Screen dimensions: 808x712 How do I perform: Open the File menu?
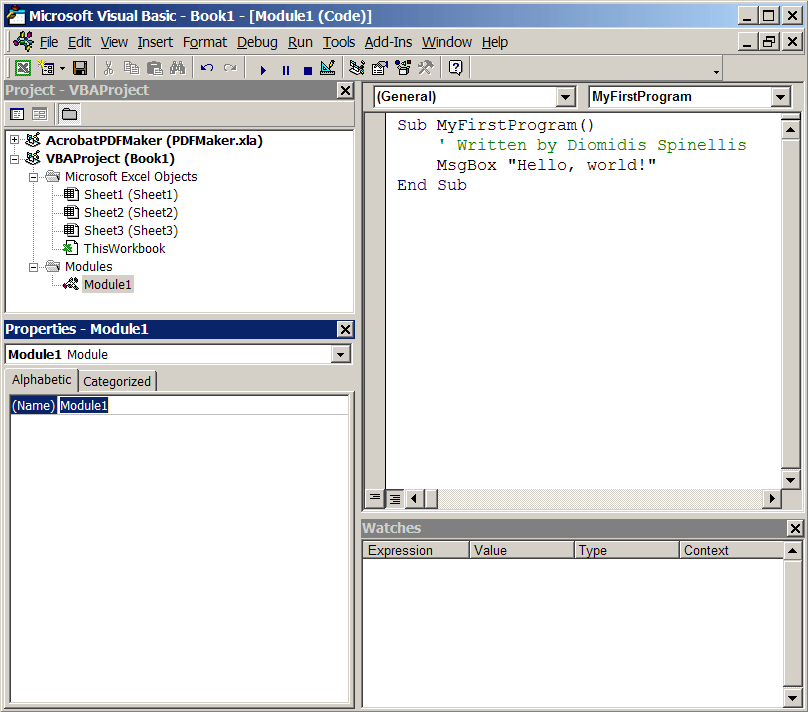pyautogui.click(x=49, y=42)
